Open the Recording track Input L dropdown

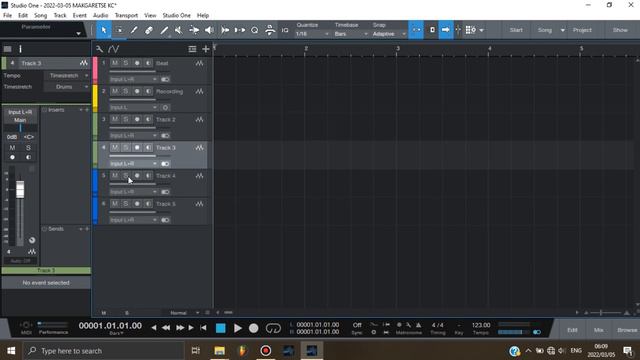[133, 107]
